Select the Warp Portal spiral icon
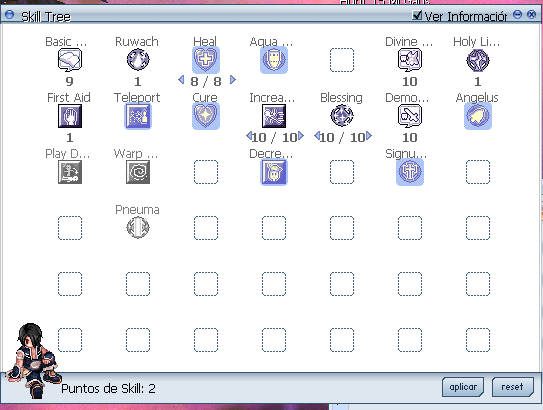The width and height of the screenshot is (543, 410). coord(138,172)
